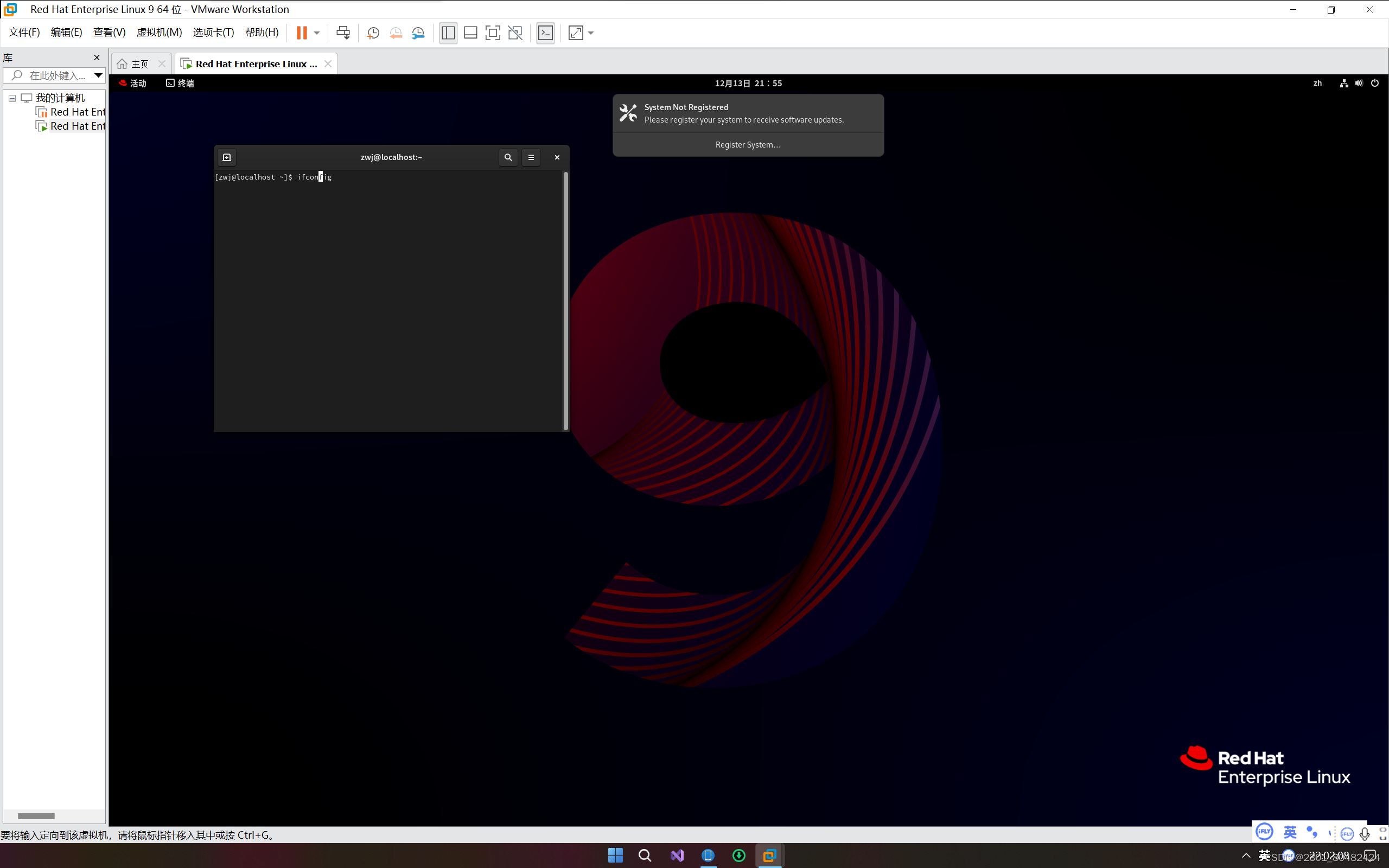Open the snapshot manager icon
1389x868 pixels.
point(418,33)
